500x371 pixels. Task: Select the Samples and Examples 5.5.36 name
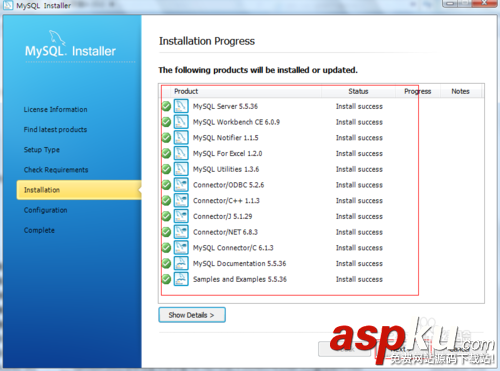pyautogui.click(x=240, y=279)
